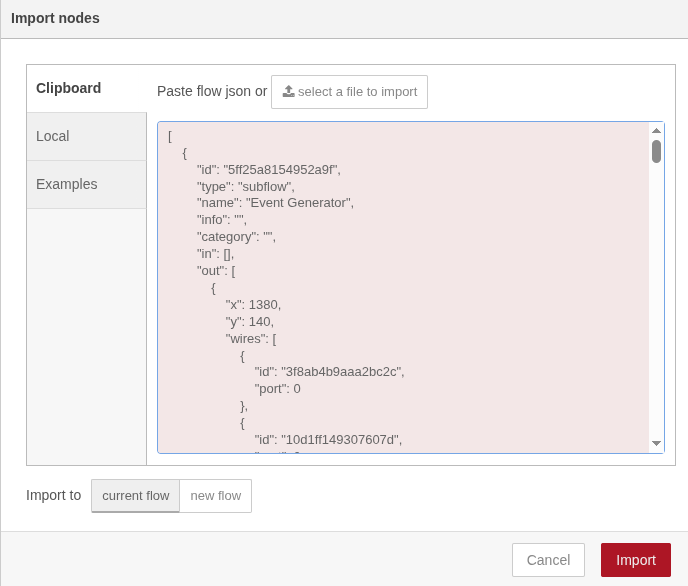688x586 pixels.
Task: Click the scrollbar up arrow in JSON box
Action: pos(656,131)
